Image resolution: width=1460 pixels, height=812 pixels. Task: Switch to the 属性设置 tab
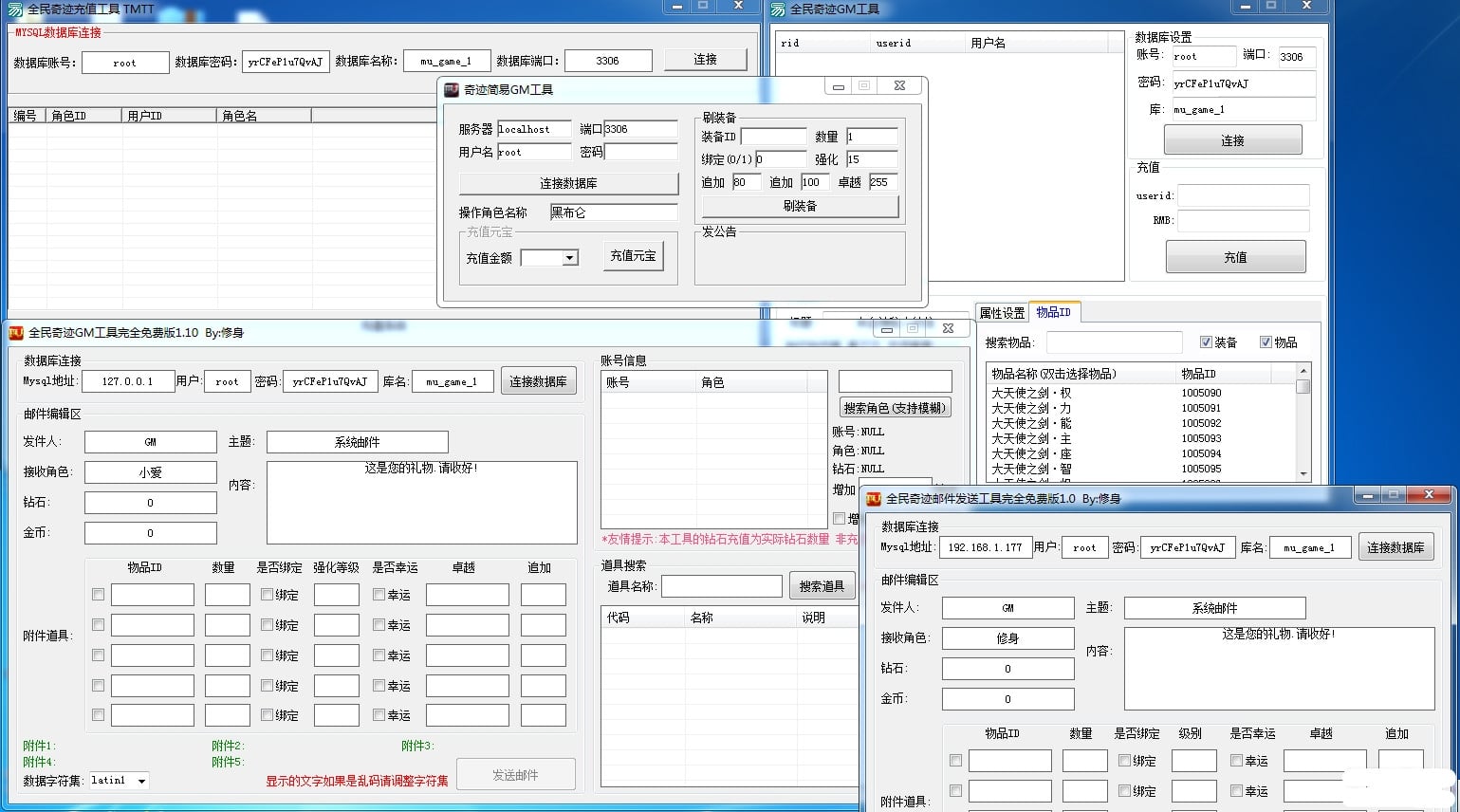point(1002,313)
